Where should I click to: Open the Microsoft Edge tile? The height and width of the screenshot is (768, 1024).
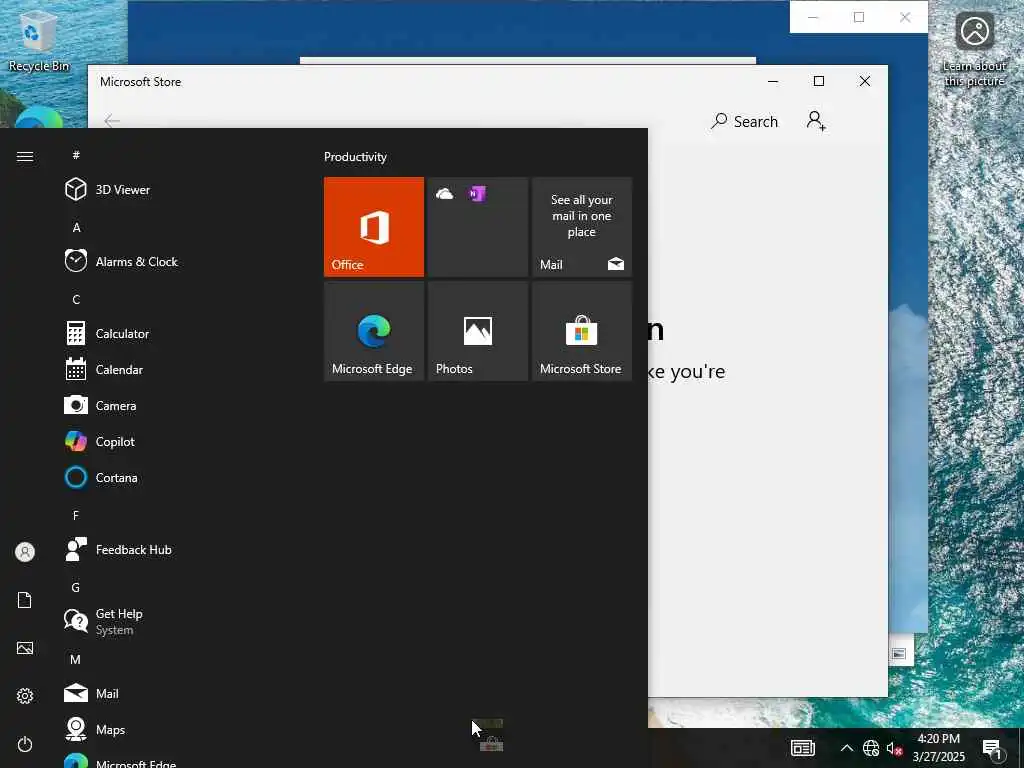(374, 331)
